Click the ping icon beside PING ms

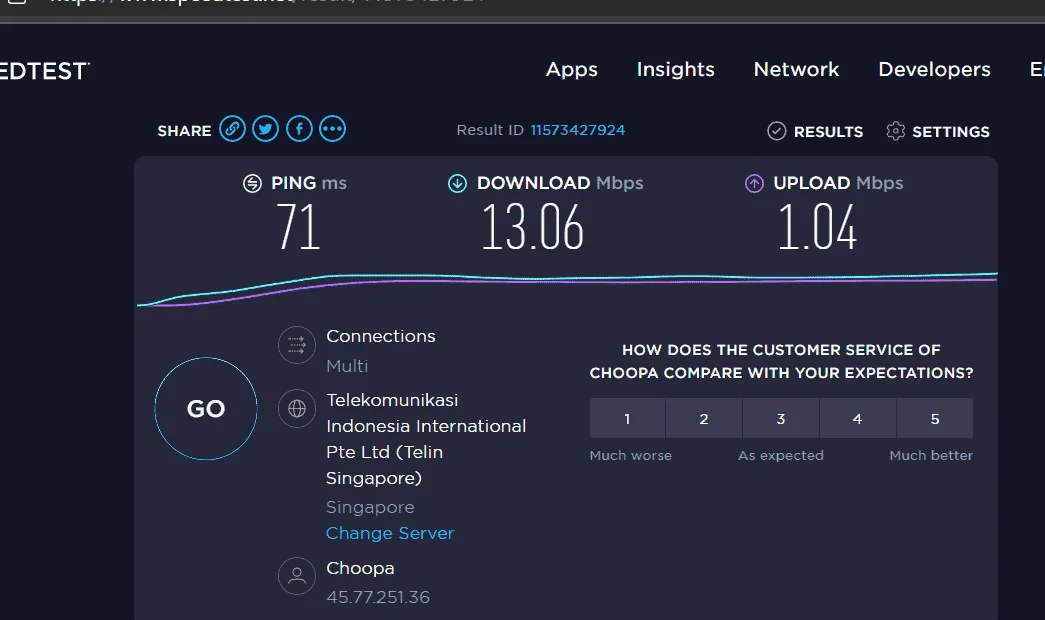[252, 183]
